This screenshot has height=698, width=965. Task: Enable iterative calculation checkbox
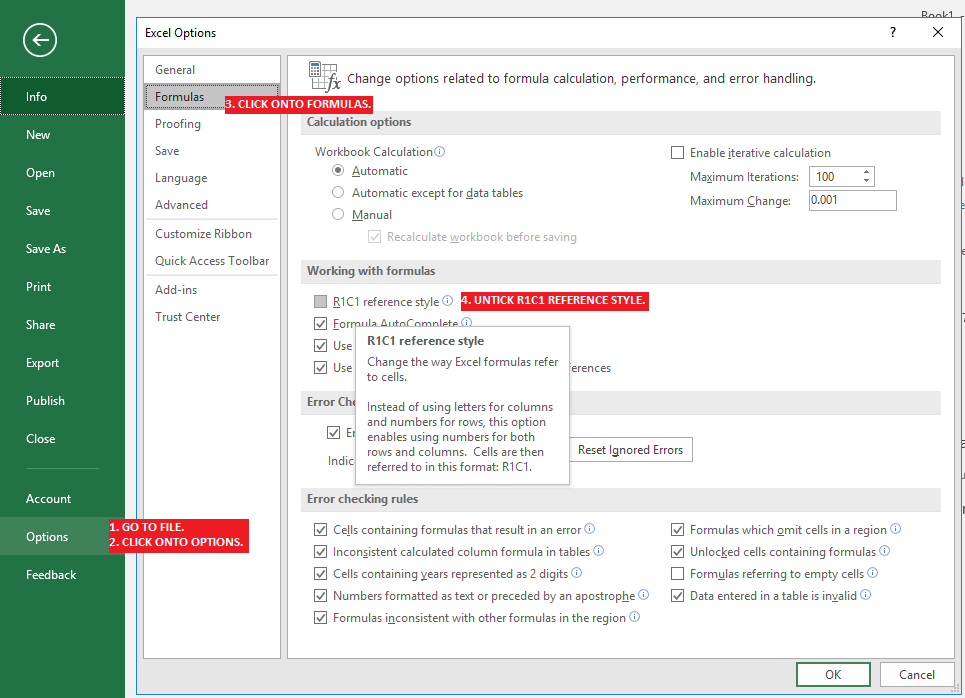(677, 153)
